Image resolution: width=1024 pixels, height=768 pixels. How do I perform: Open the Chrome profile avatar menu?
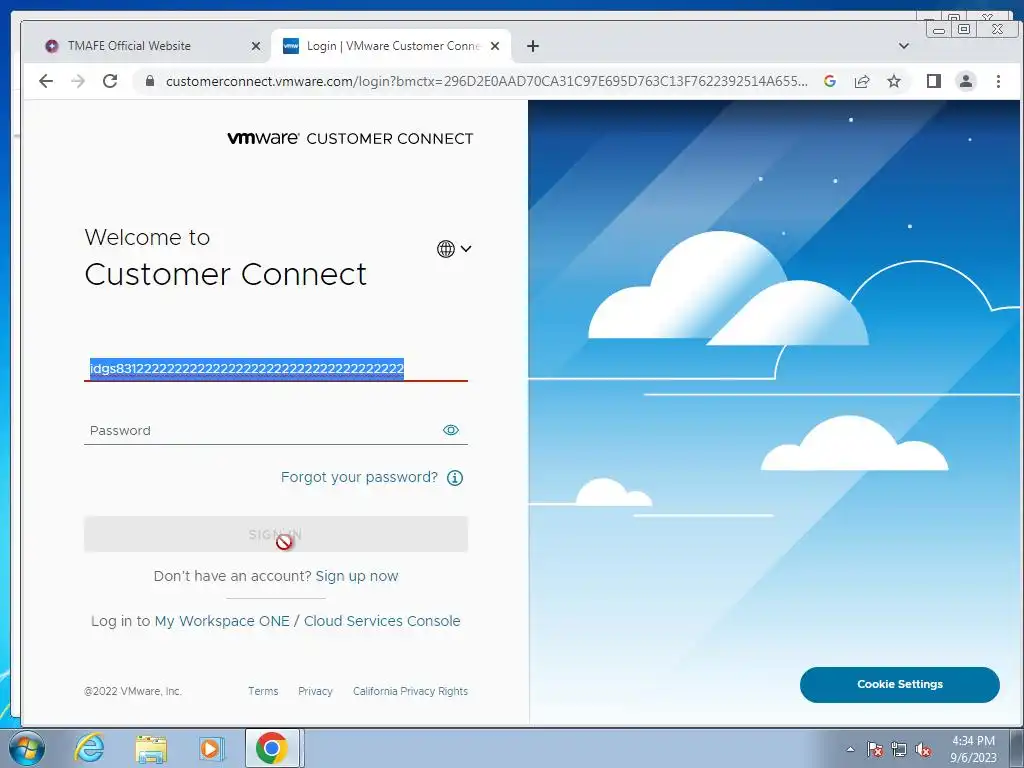[966, 81]
